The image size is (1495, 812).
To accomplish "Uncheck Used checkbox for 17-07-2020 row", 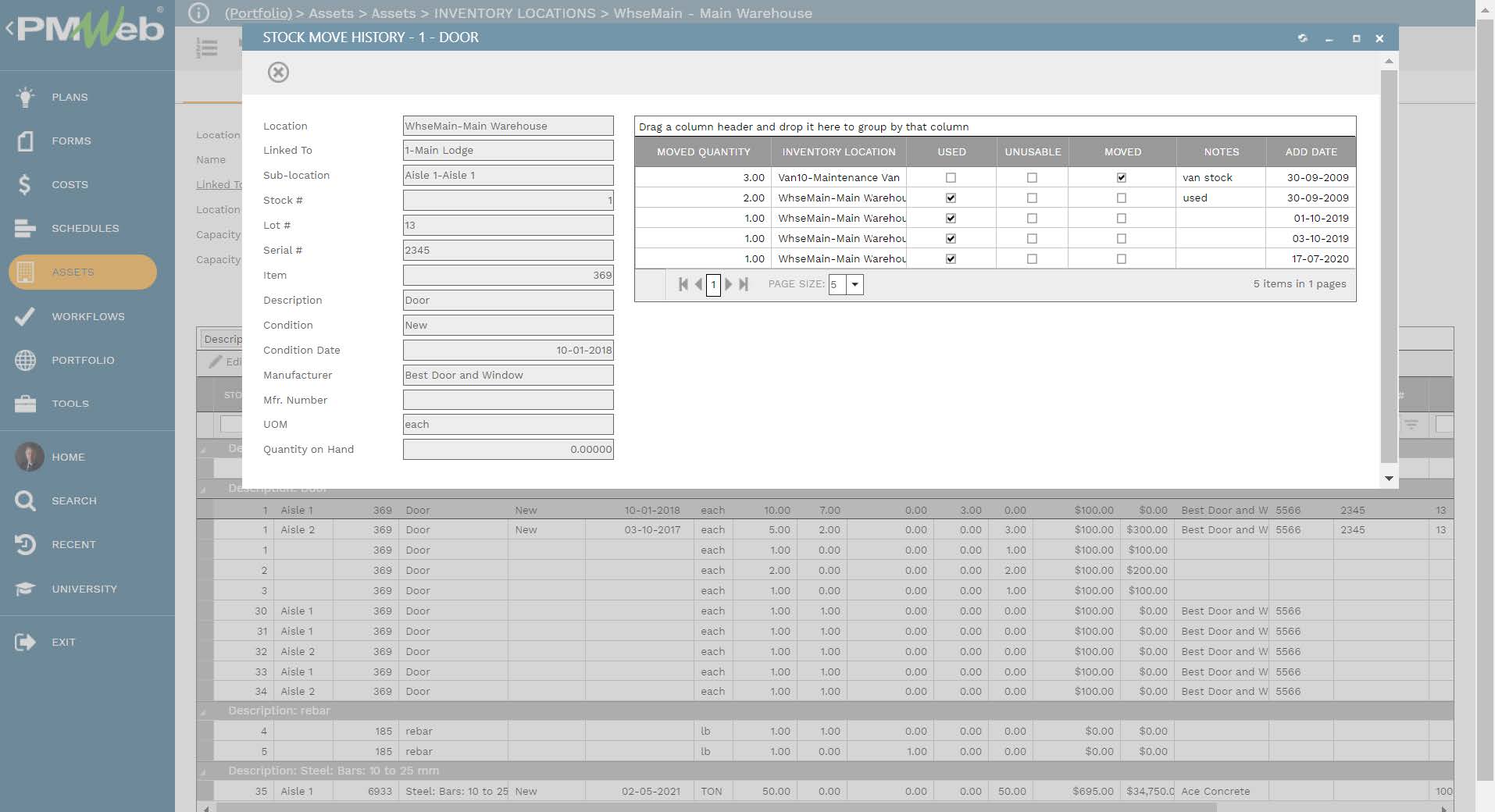I will (x=951, y=259).
